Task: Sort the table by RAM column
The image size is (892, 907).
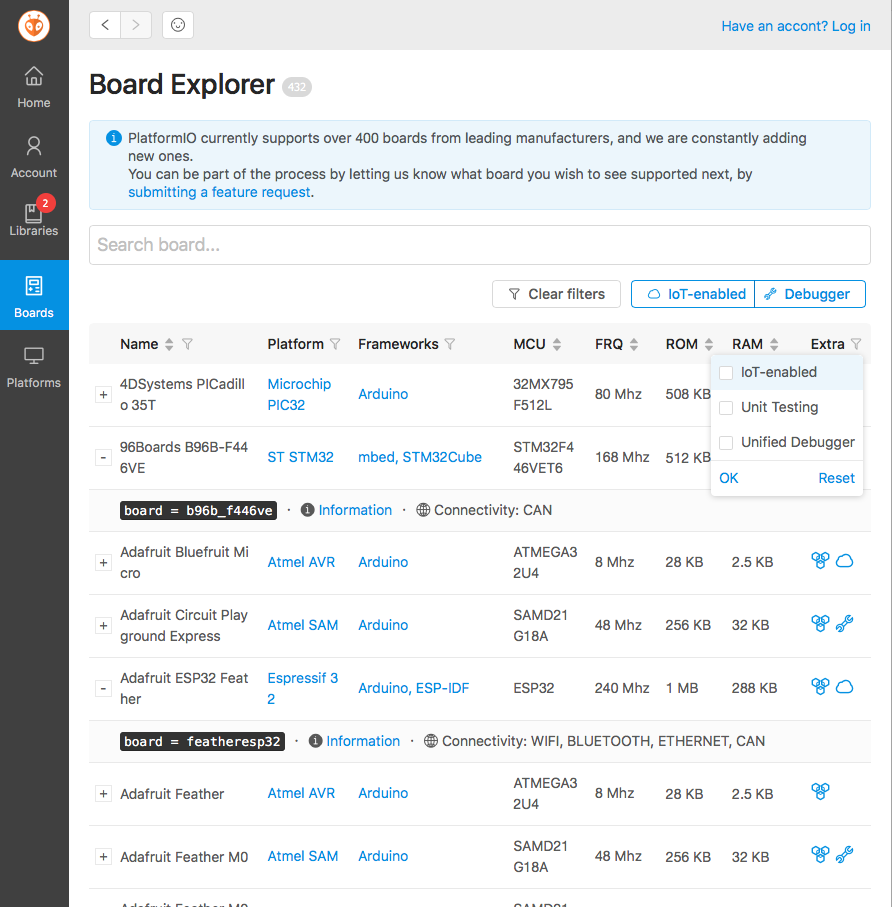Action: [x=774, y=344]
